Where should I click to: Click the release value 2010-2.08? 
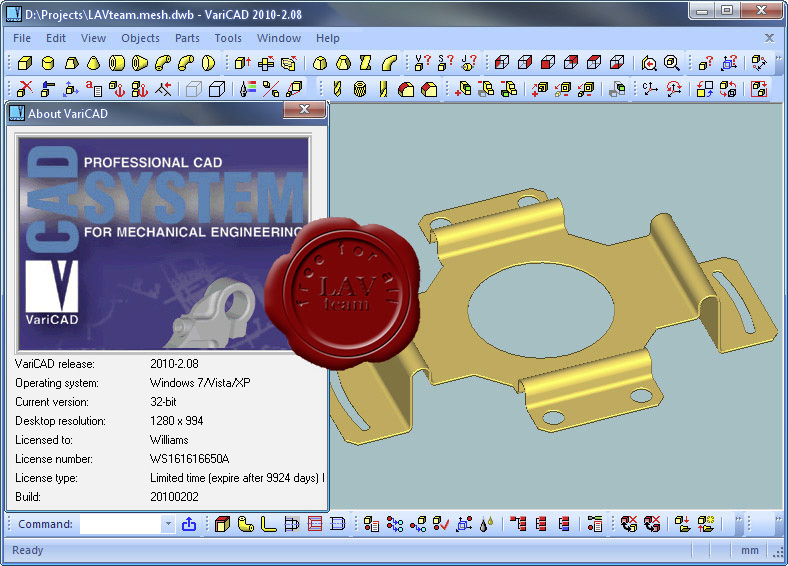pos(174,364)
